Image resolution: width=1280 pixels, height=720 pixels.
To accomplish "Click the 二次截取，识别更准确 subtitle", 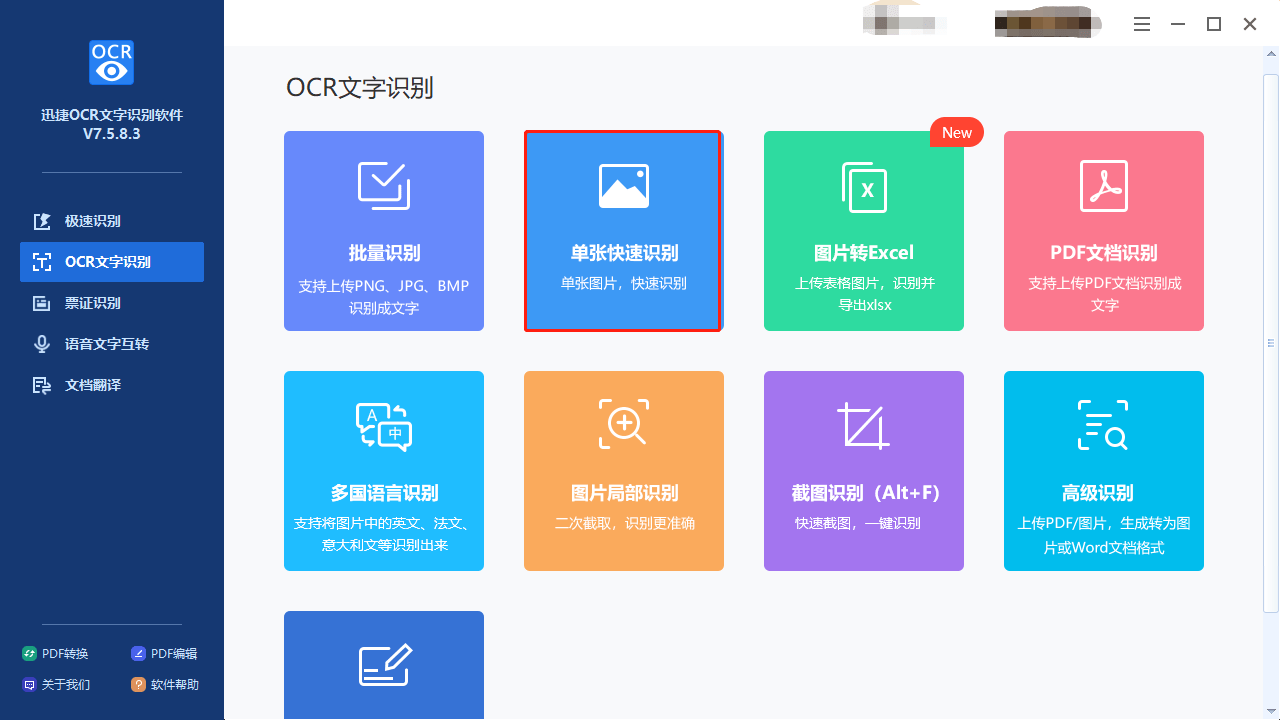I will click(x=624, y=523).
